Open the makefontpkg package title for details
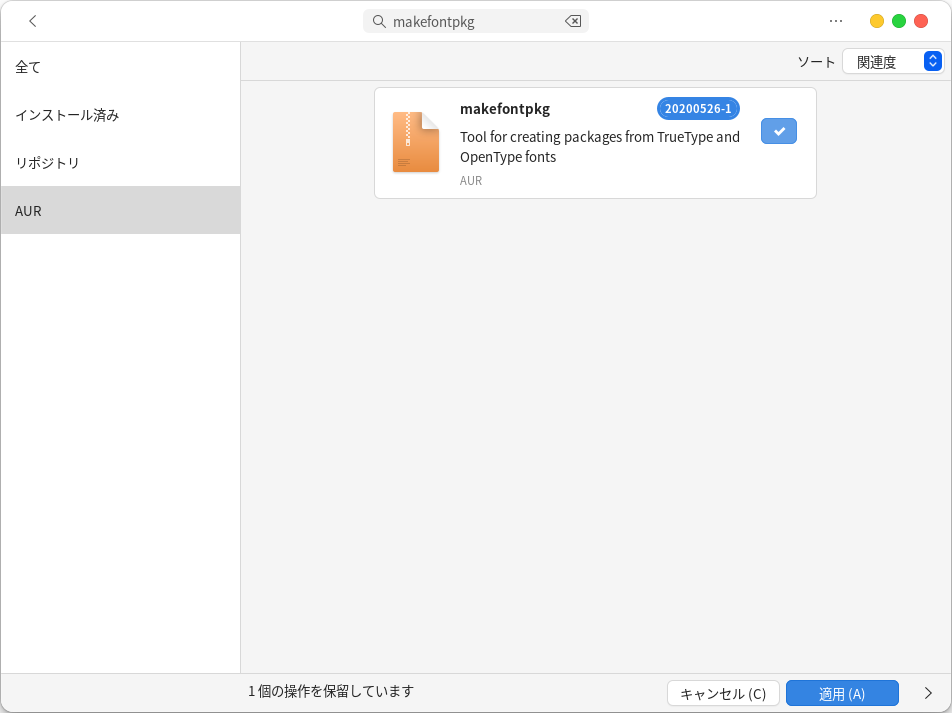The height and width of the screenshot is (713, 952). [x=505, y=109]
